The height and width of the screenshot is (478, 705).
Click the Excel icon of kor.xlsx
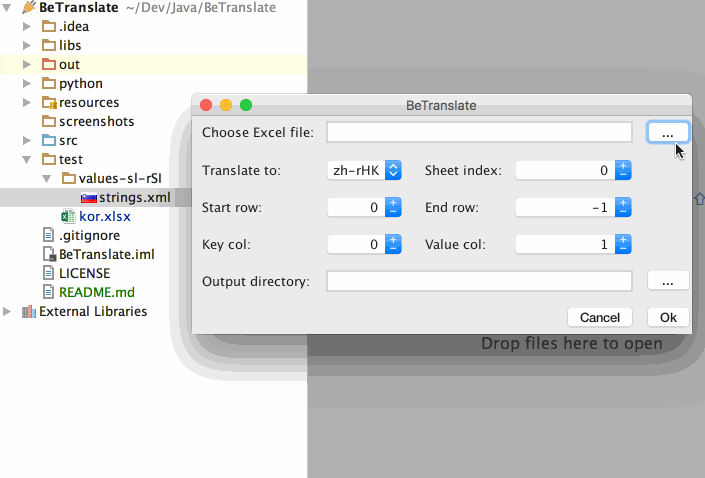coord(68,216)
